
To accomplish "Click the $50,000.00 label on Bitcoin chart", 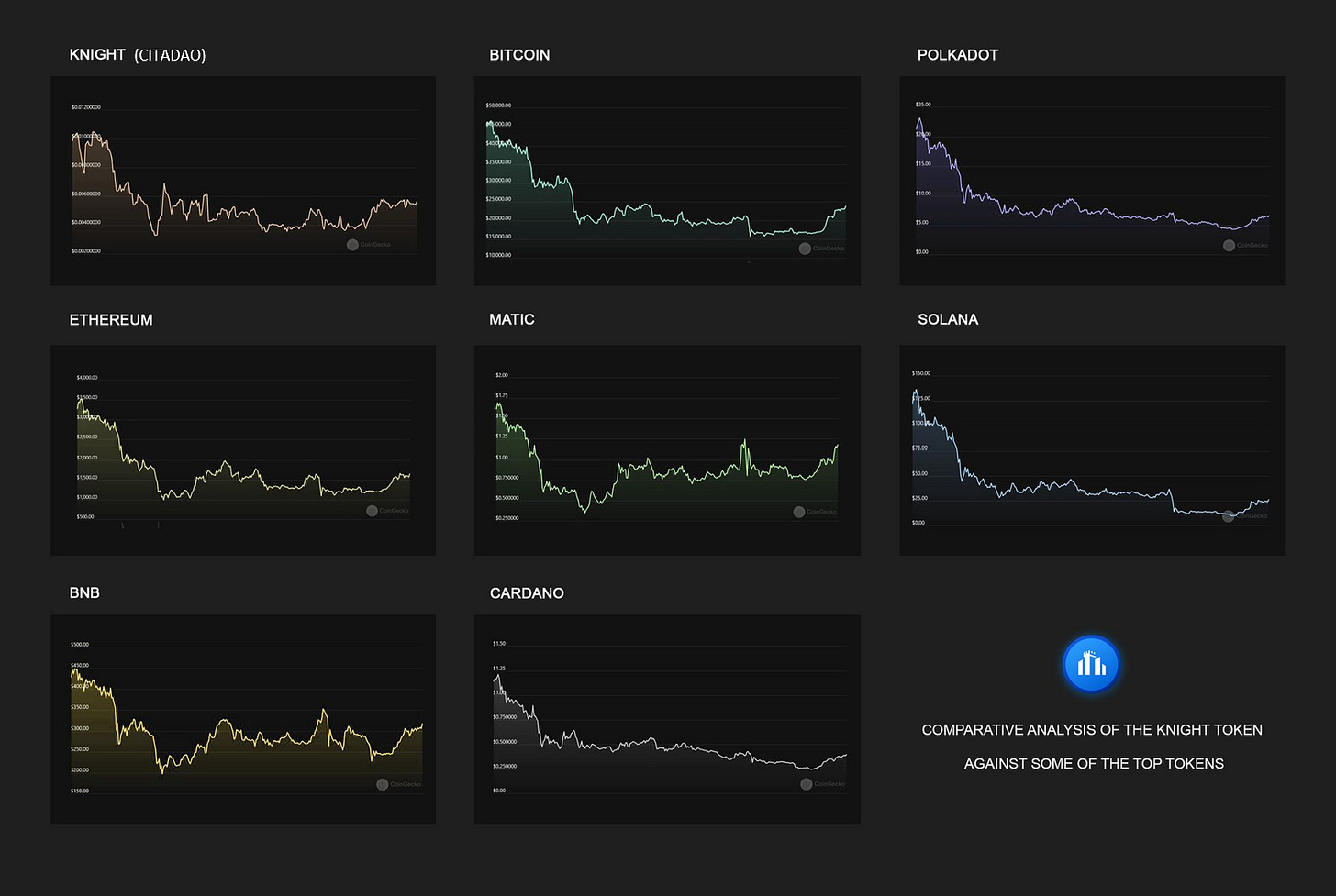I will pyautogui.click(x=498, y=105).
